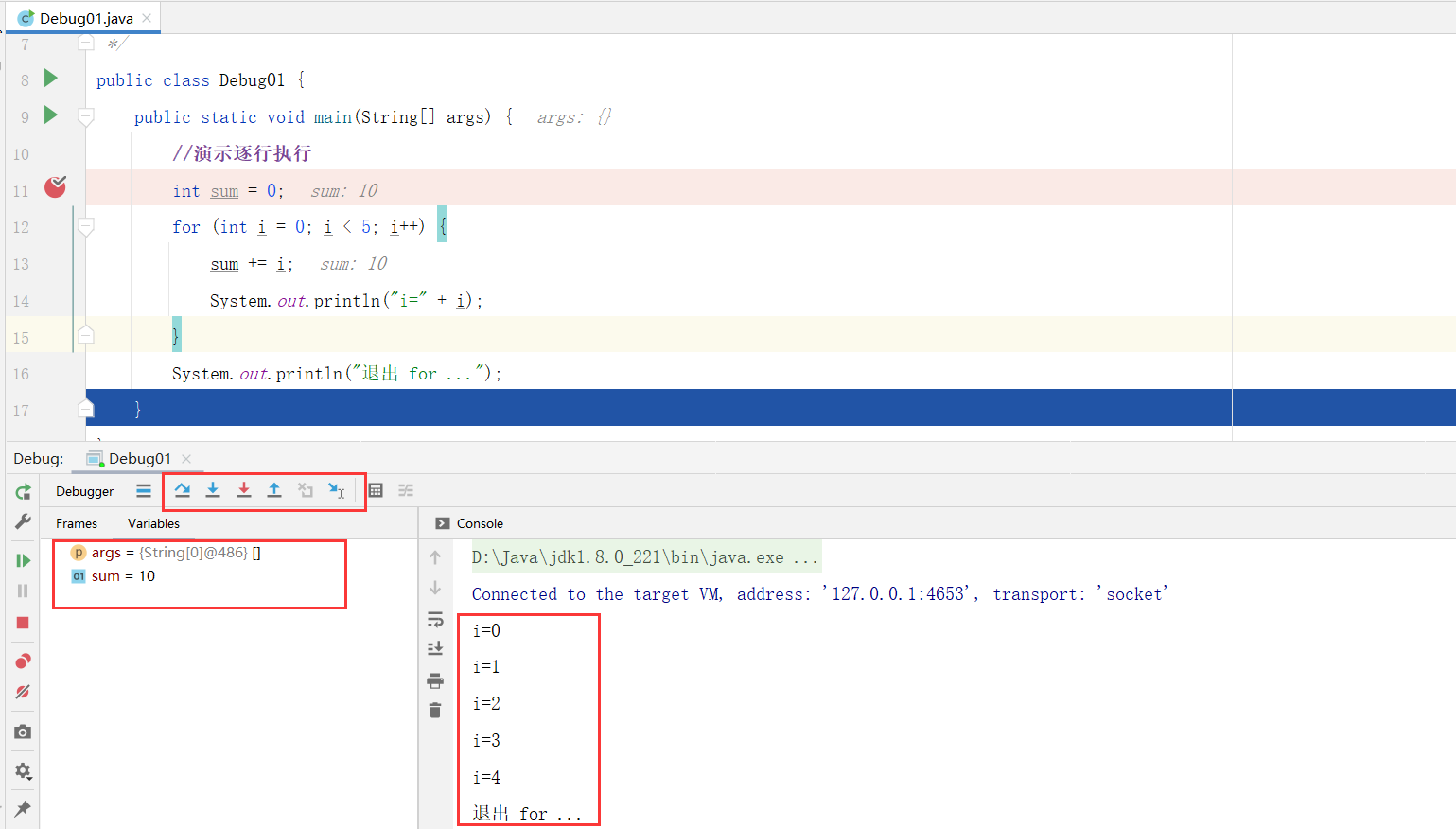Image resolution: width=1456 pixels, height=829 pixels.
Task: Resume program with green play icon
Action: click(23, 560)
